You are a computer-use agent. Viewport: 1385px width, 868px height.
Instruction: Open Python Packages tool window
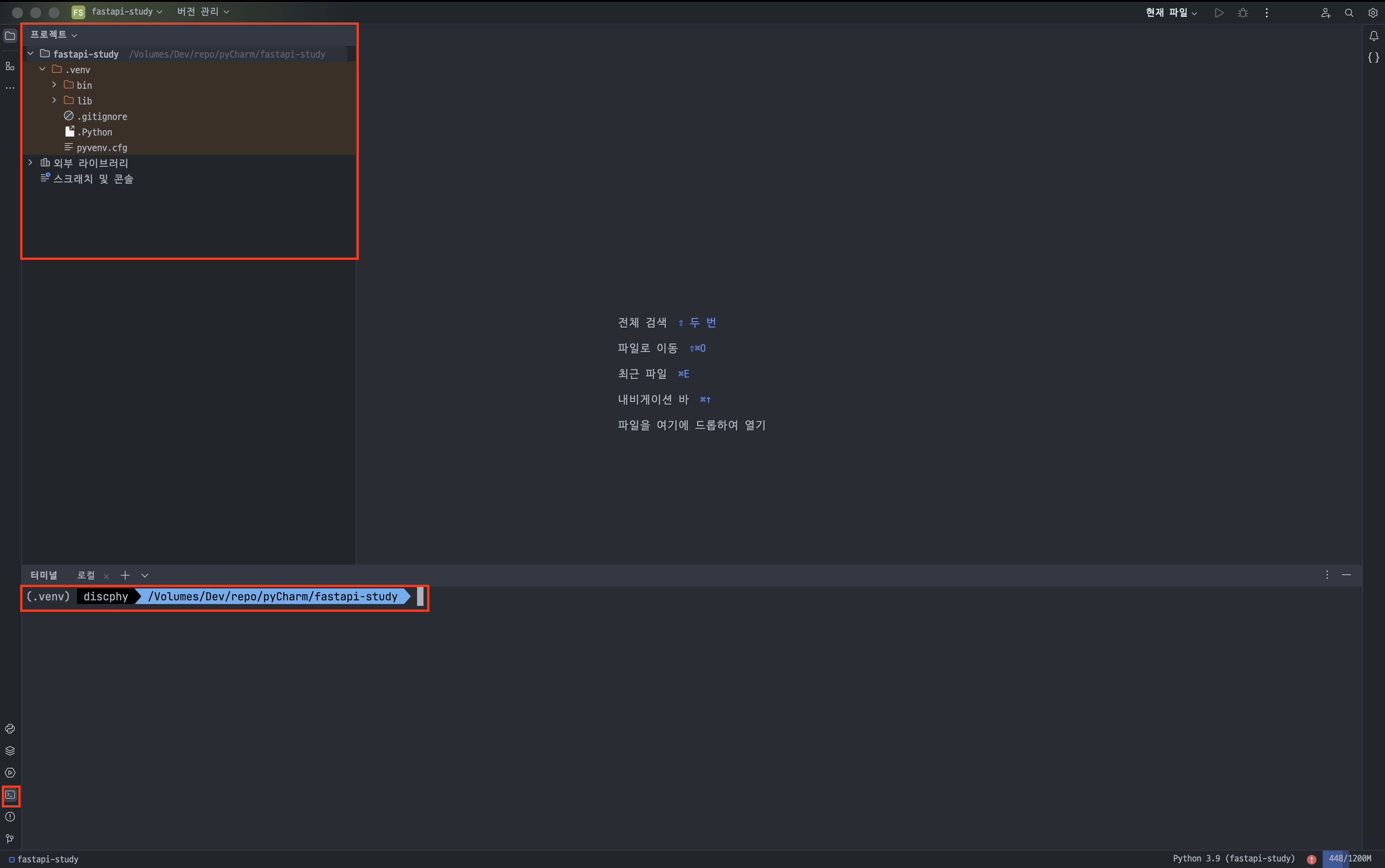11,729
